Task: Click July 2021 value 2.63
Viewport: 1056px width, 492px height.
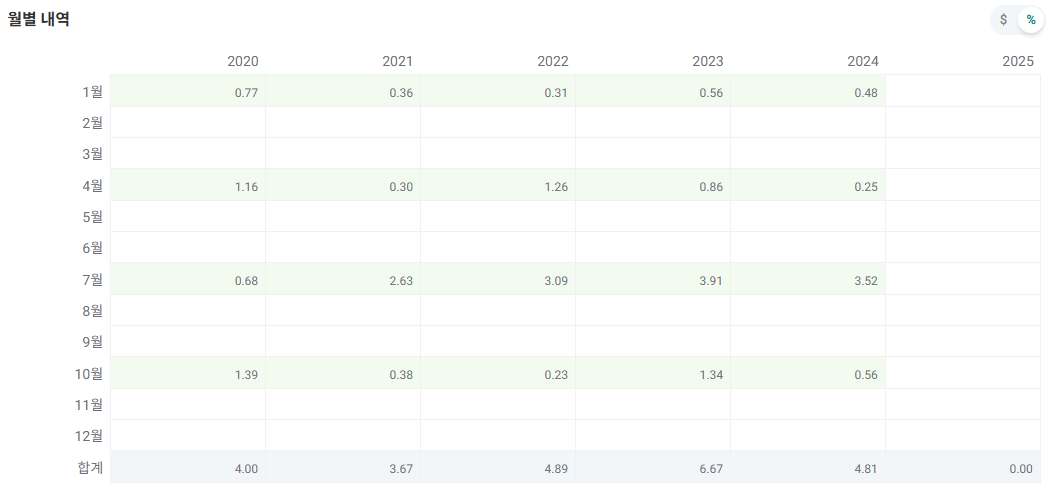Action: click(x=401, y=281)
